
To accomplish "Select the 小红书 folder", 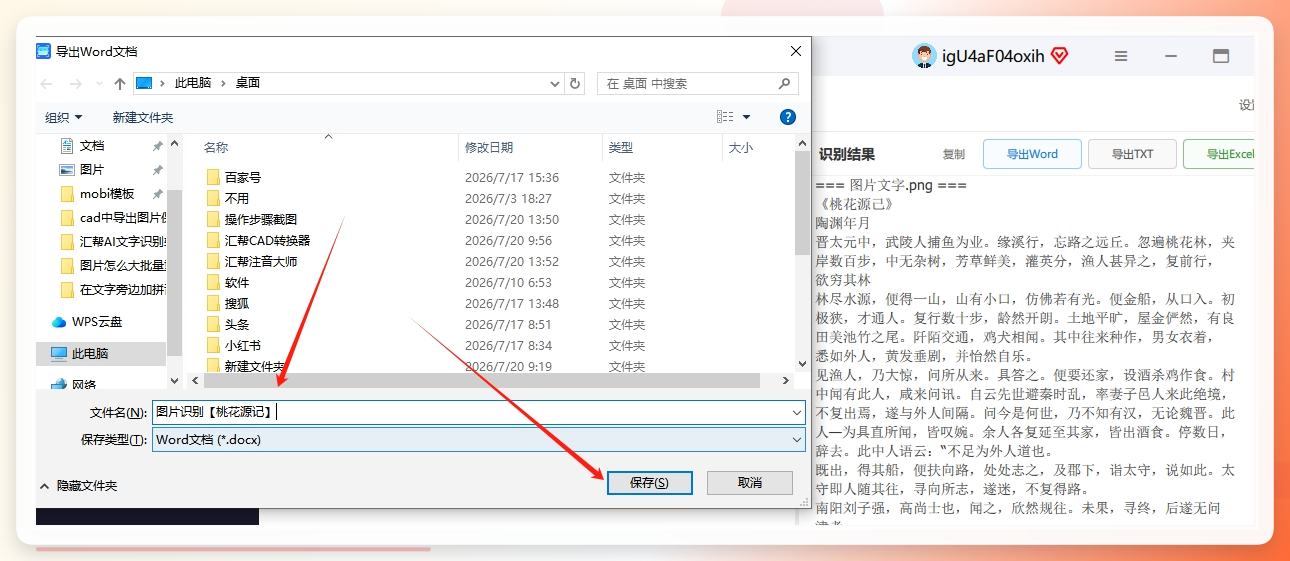I will pyautogui.click(x=243, y=345).
